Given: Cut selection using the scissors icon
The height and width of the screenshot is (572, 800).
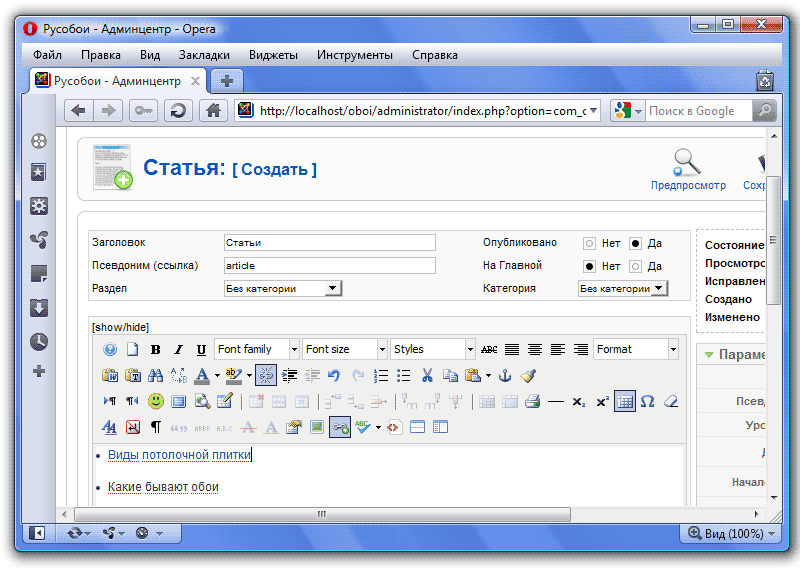Looking at the screenshot, I should 427,376.
